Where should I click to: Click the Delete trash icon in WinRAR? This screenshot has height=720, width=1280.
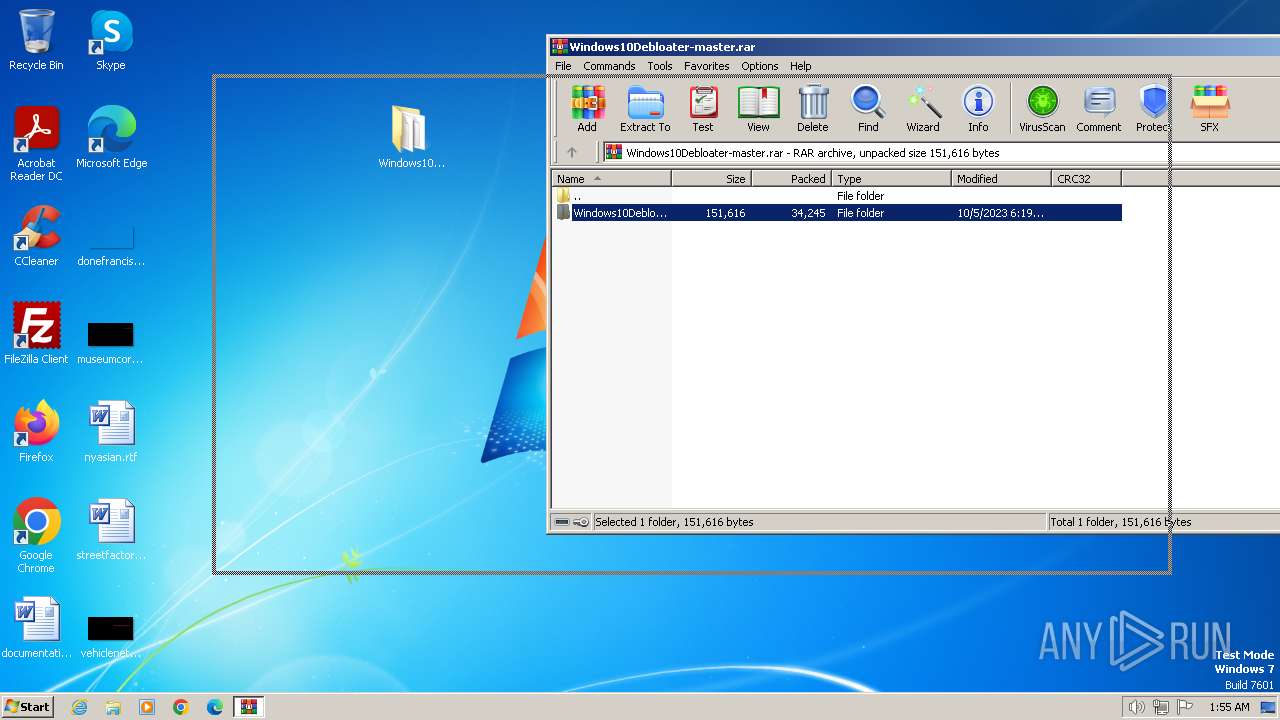812,109
